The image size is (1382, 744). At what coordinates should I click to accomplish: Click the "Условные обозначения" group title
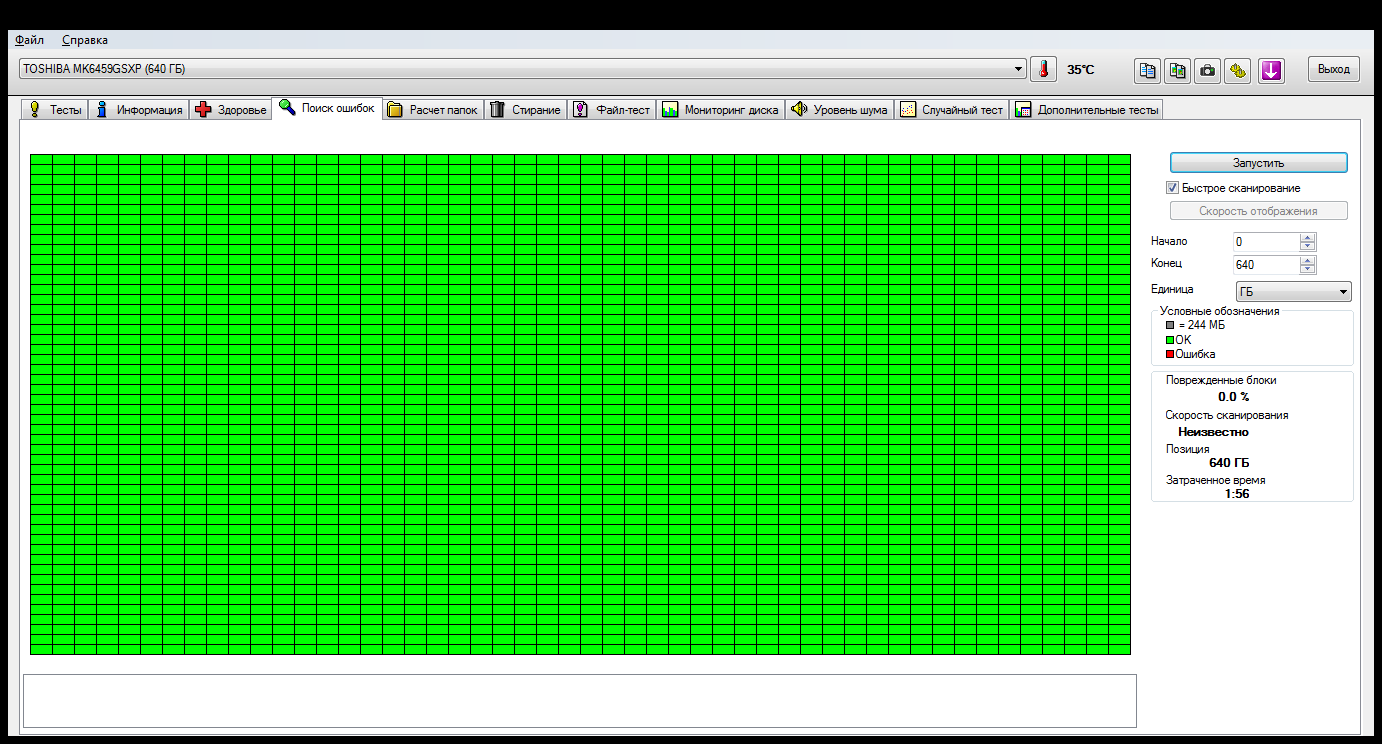pyautogui.click(x=1219, y=311)
